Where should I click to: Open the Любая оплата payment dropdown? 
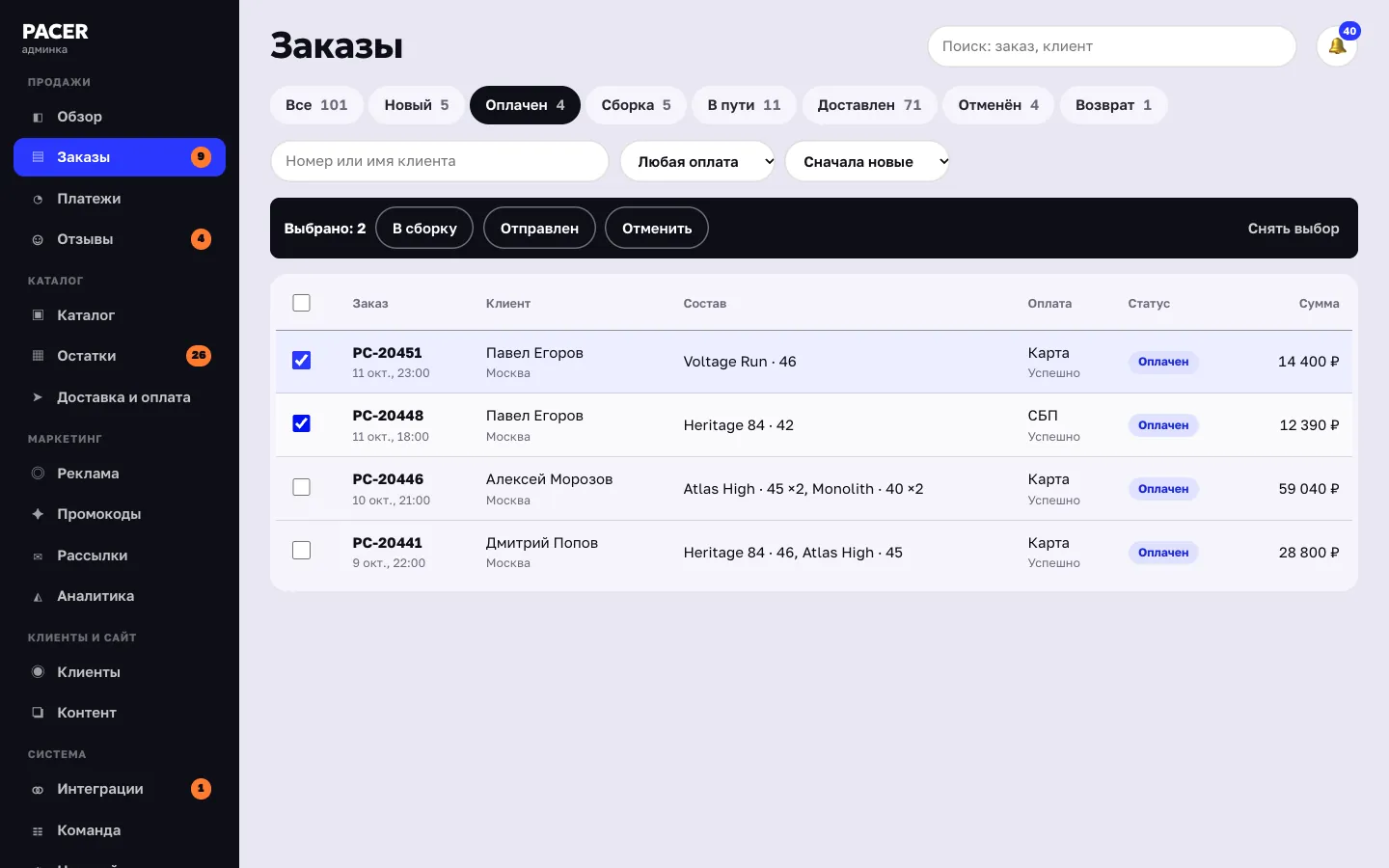(697, 161)
